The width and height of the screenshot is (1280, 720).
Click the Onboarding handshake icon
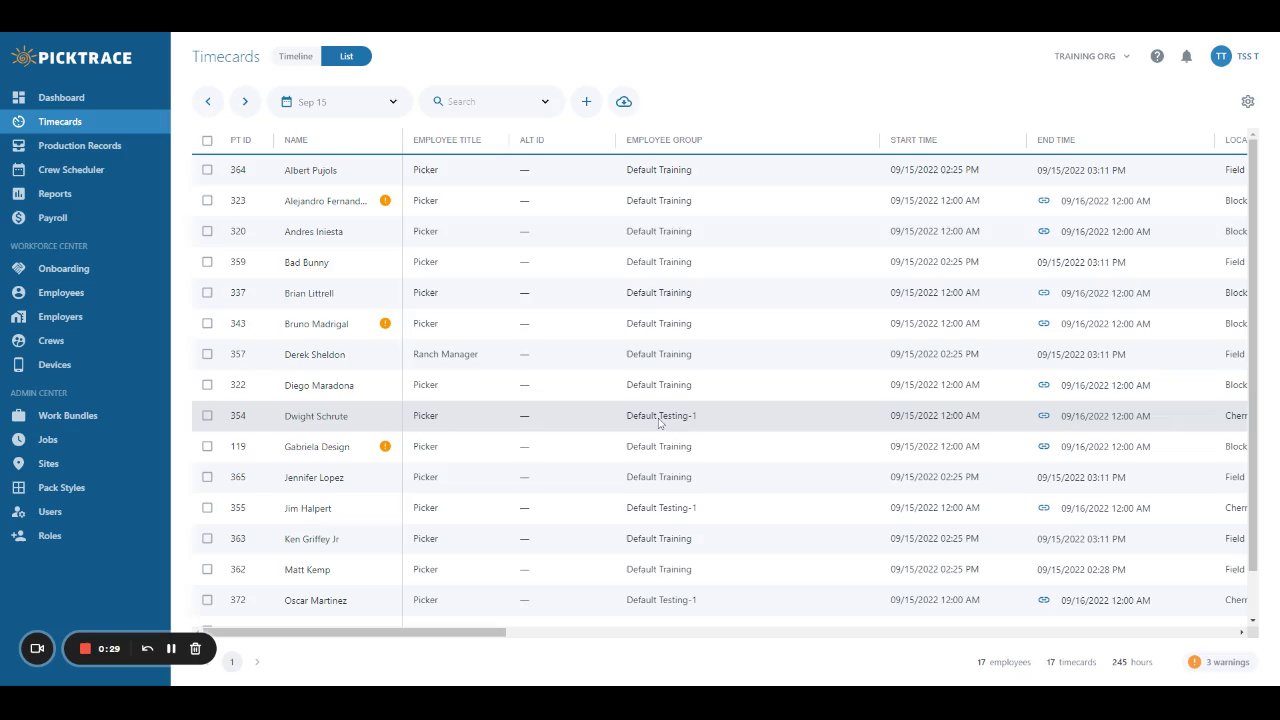tap(18, 268)
